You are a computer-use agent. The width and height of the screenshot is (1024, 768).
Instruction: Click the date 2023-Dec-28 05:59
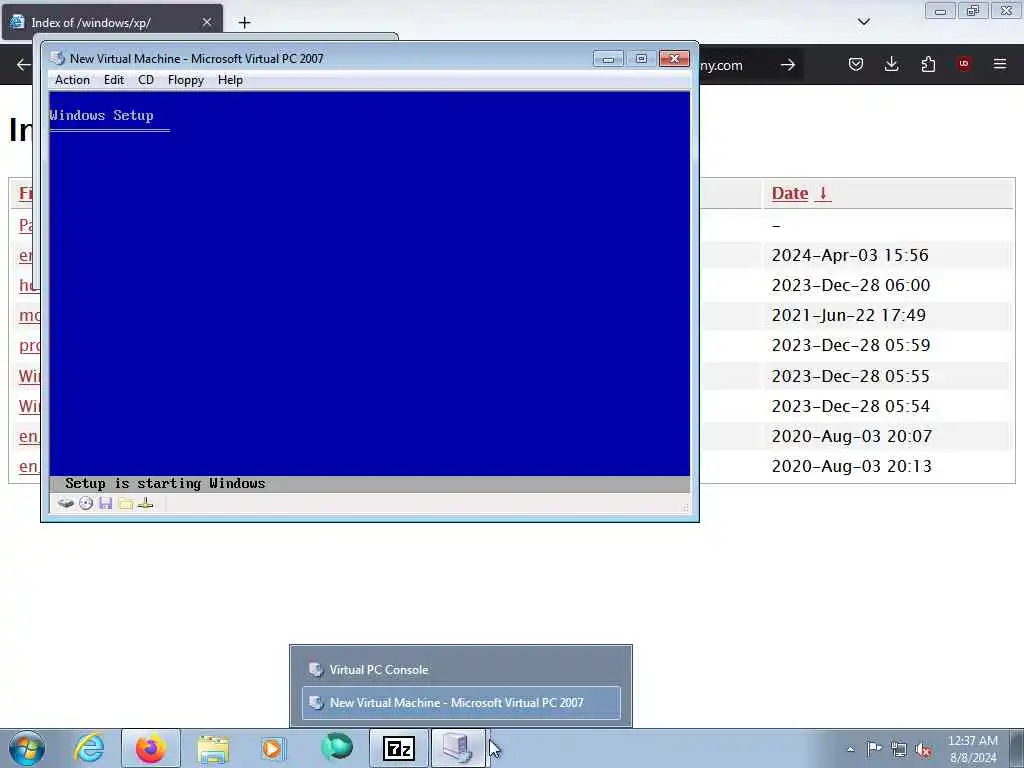coord(850,345)
